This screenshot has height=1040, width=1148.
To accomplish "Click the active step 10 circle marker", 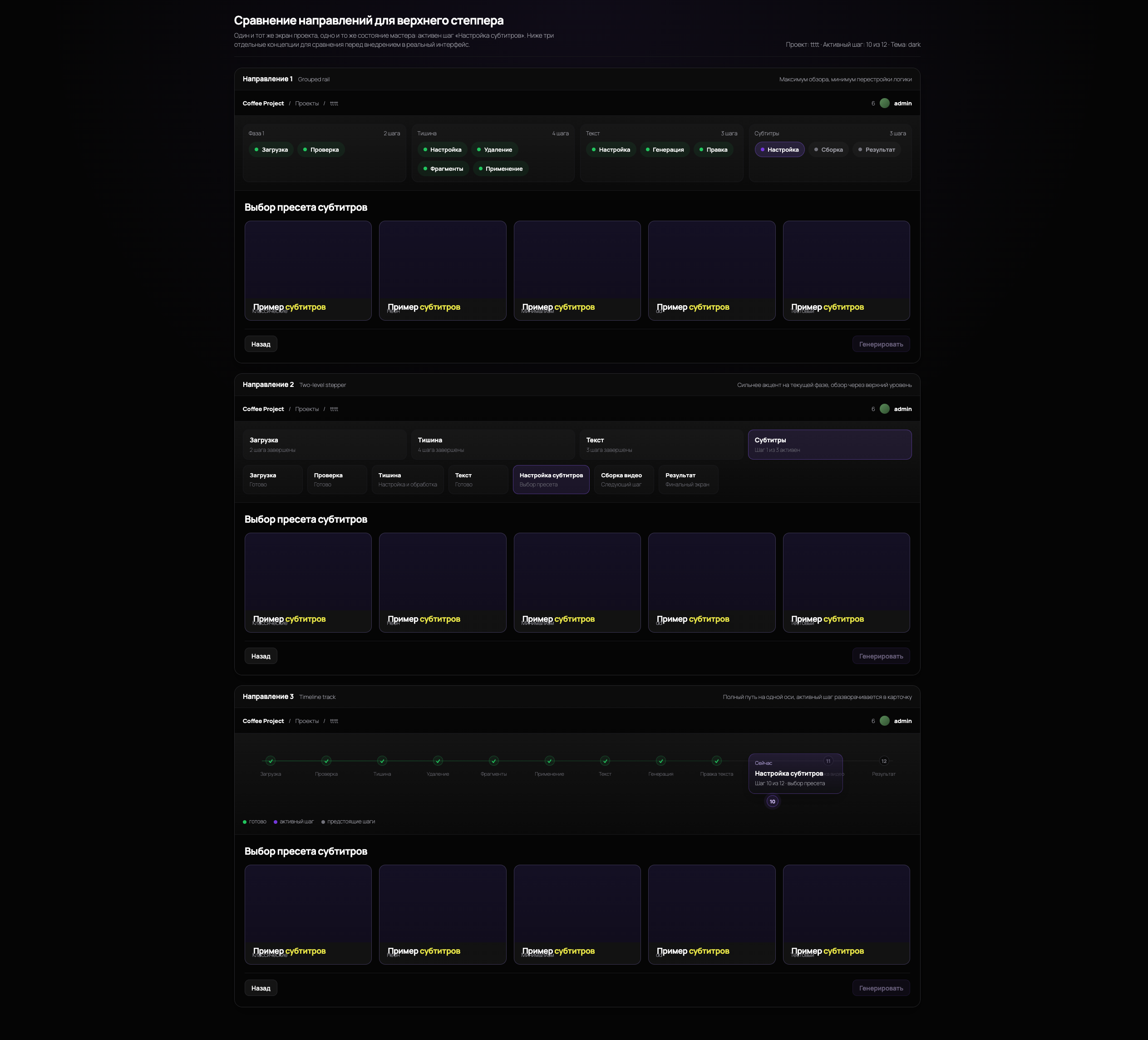I will [772, 801].
